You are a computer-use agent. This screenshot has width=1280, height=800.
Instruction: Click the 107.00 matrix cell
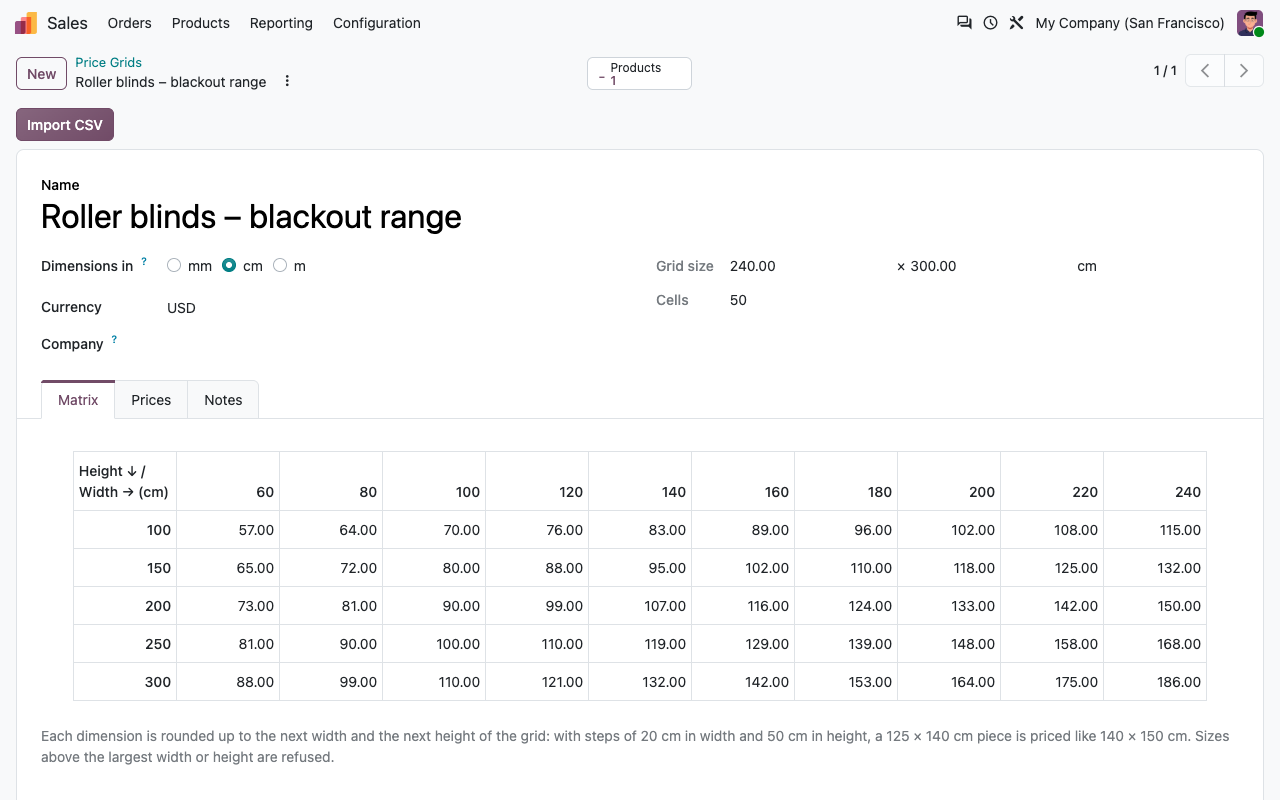click(x=640, y=606)
